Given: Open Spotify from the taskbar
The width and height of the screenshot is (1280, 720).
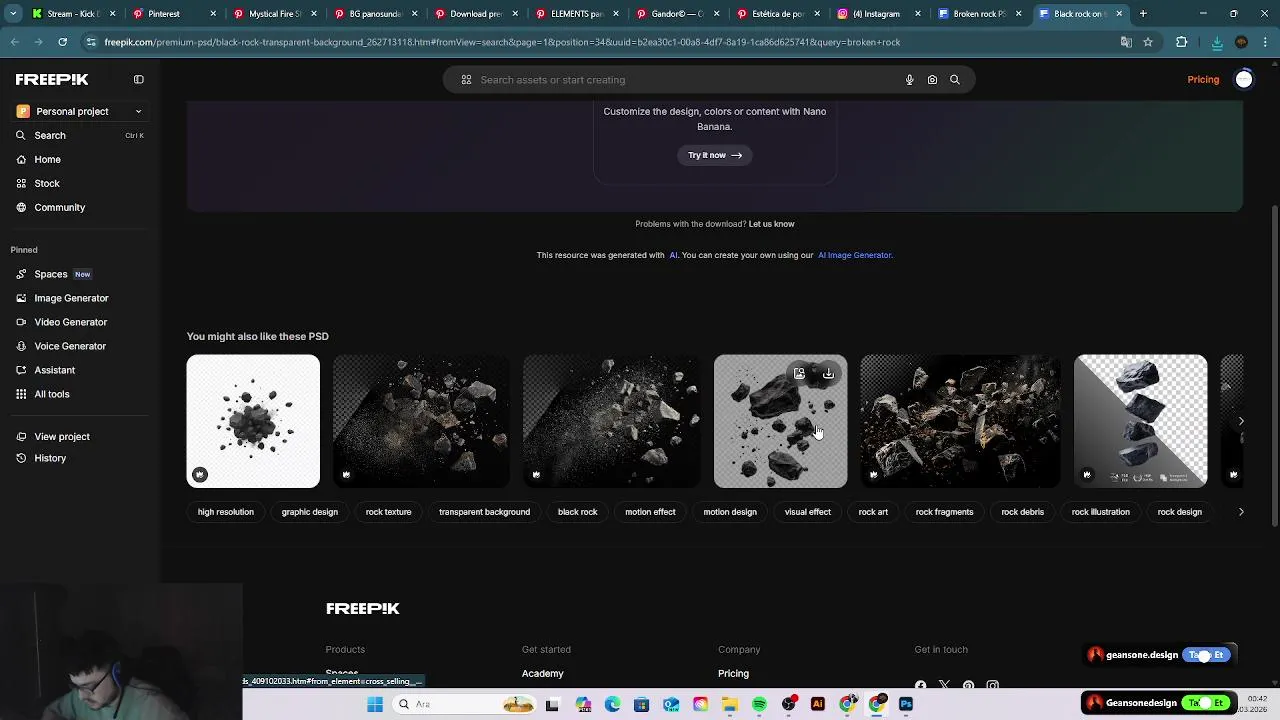Looking at the screenshot, I should pos(759,704).
